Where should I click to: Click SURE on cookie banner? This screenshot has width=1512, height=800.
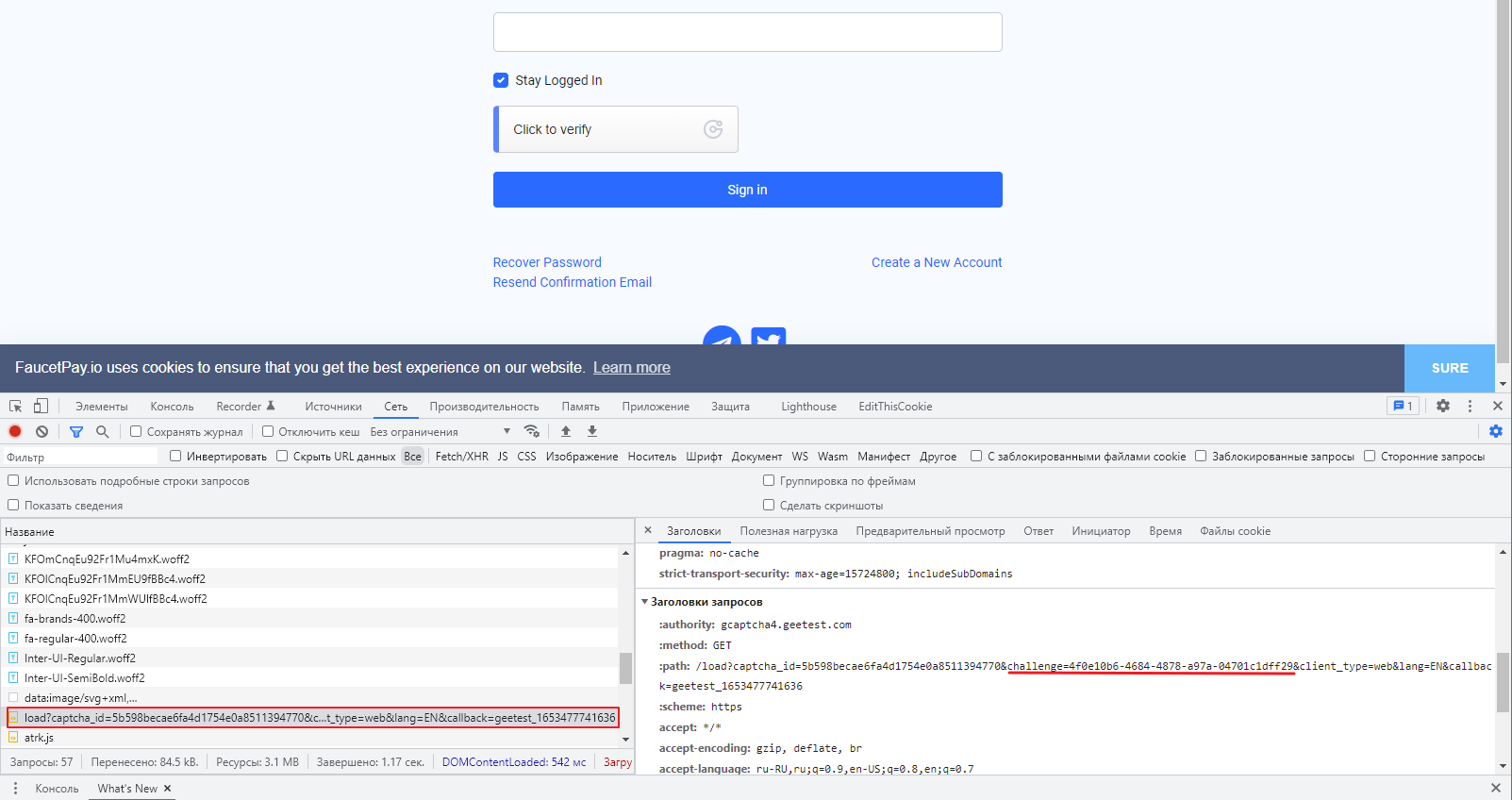[x=1450, y=368]
